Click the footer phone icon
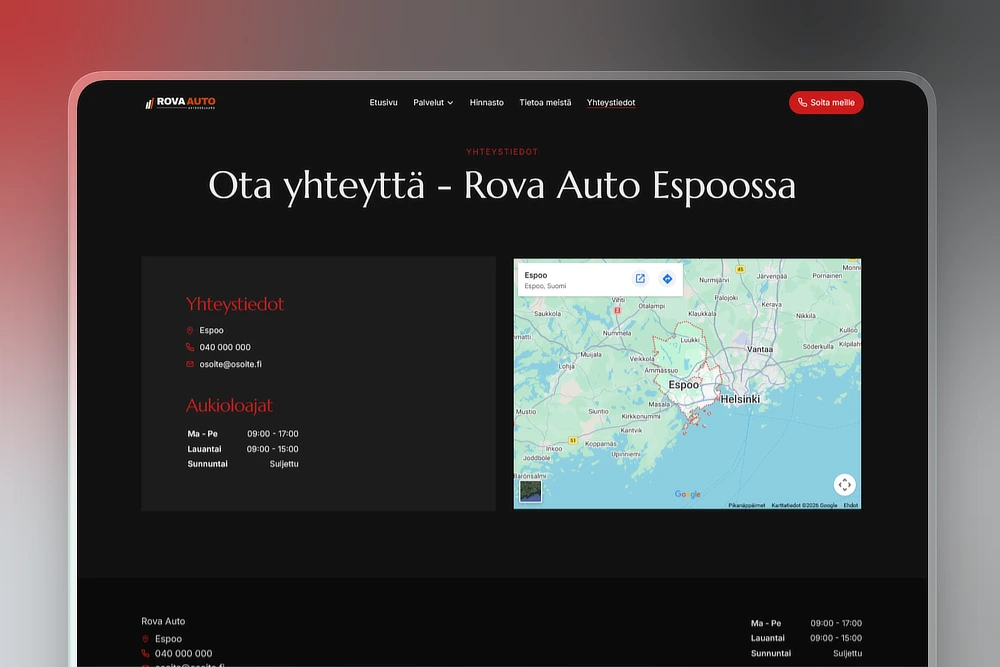 click(x=145, y=654)
